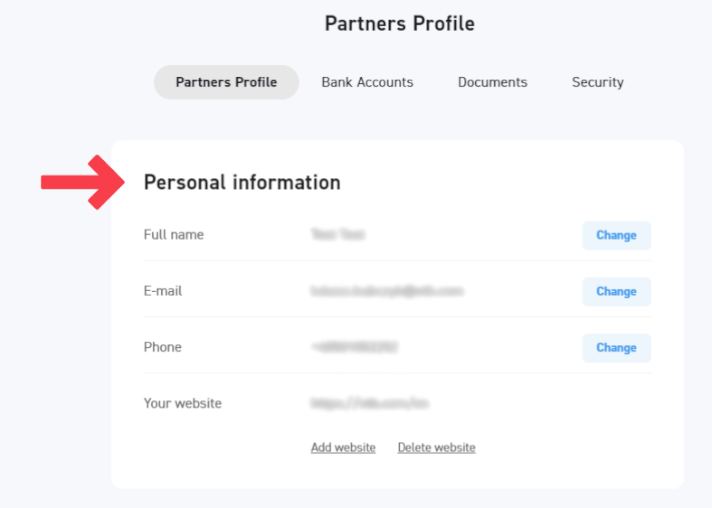Screen dimensions: 712x508
Task: Switch to the Bank Accounts tab
Action: point(367,82)
